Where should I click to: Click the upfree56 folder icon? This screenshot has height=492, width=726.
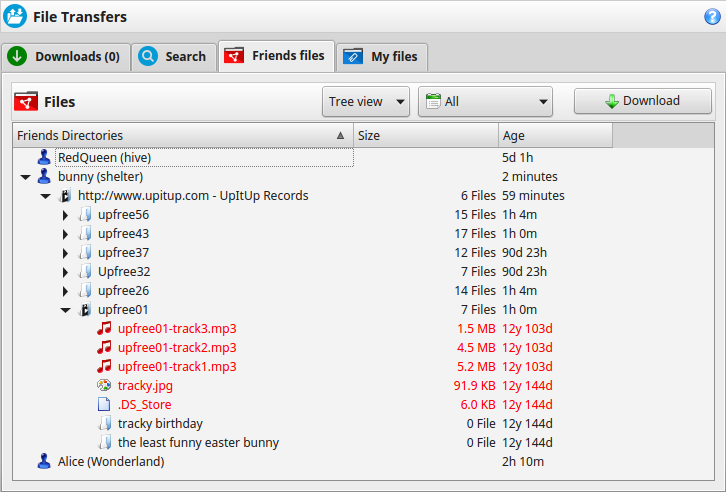[85, 215]
